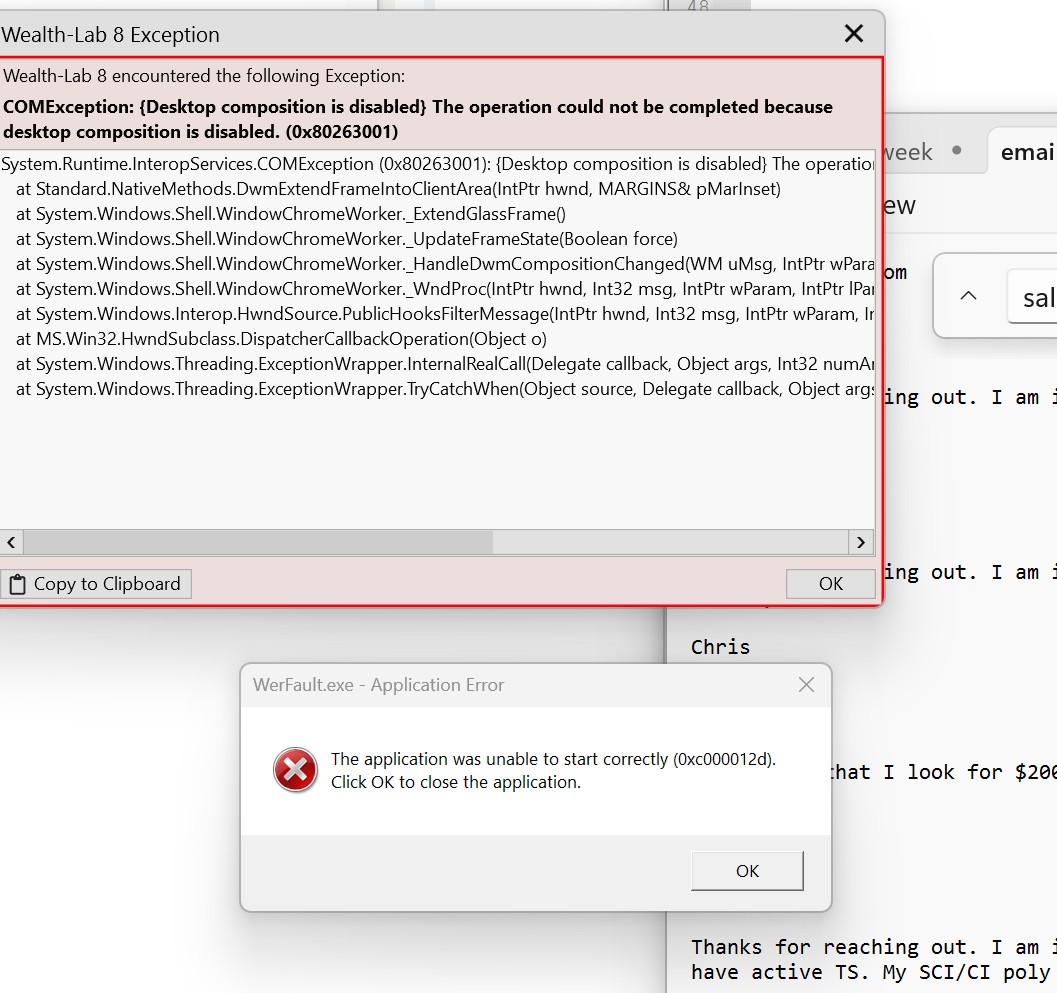
Task: Close the WerFault.exe Application Error dialog
Action: (x=806, y=685)
